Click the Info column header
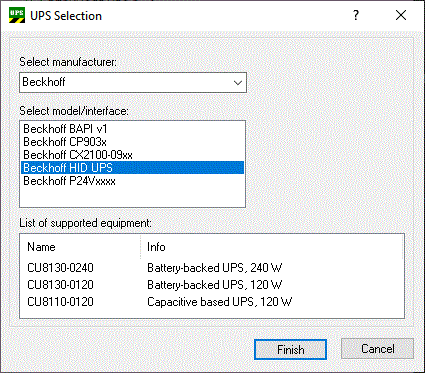 tap(272, 247)
